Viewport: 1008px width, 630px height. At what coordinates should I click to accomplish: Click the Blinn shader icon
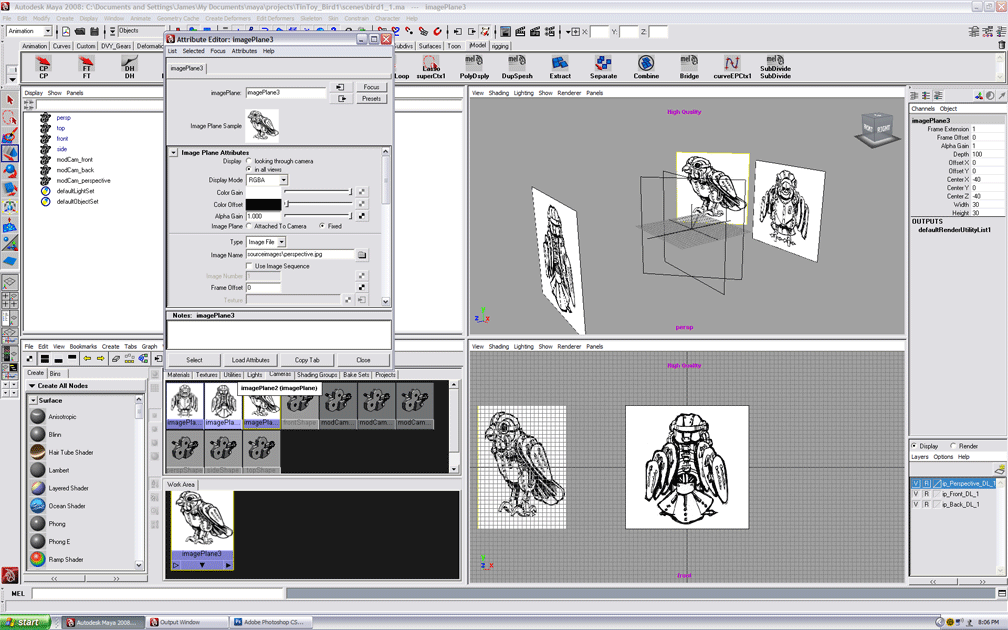click(38, 434)
